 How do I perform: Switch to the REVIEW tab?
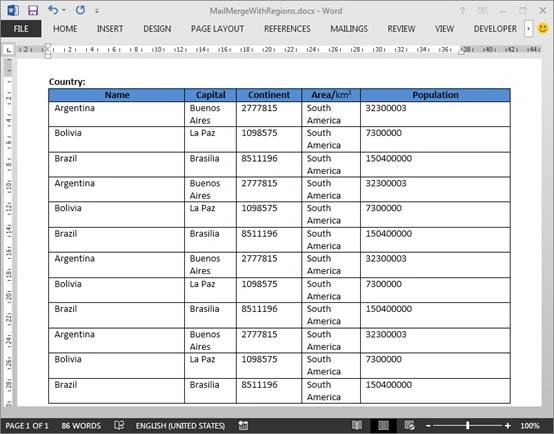pos(401,29)
